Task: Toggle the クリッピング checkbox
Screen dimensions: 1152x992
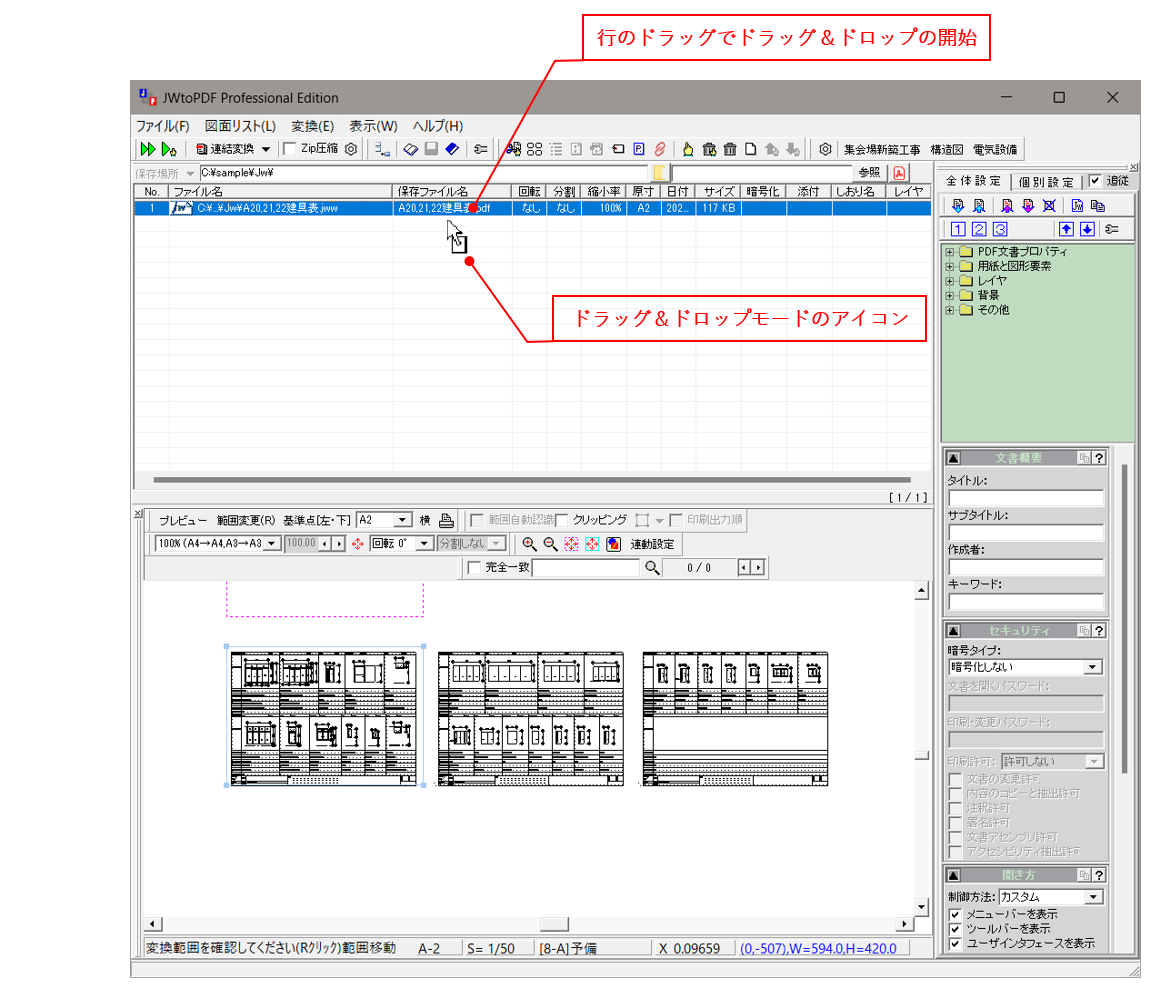Action: [561, 520]
